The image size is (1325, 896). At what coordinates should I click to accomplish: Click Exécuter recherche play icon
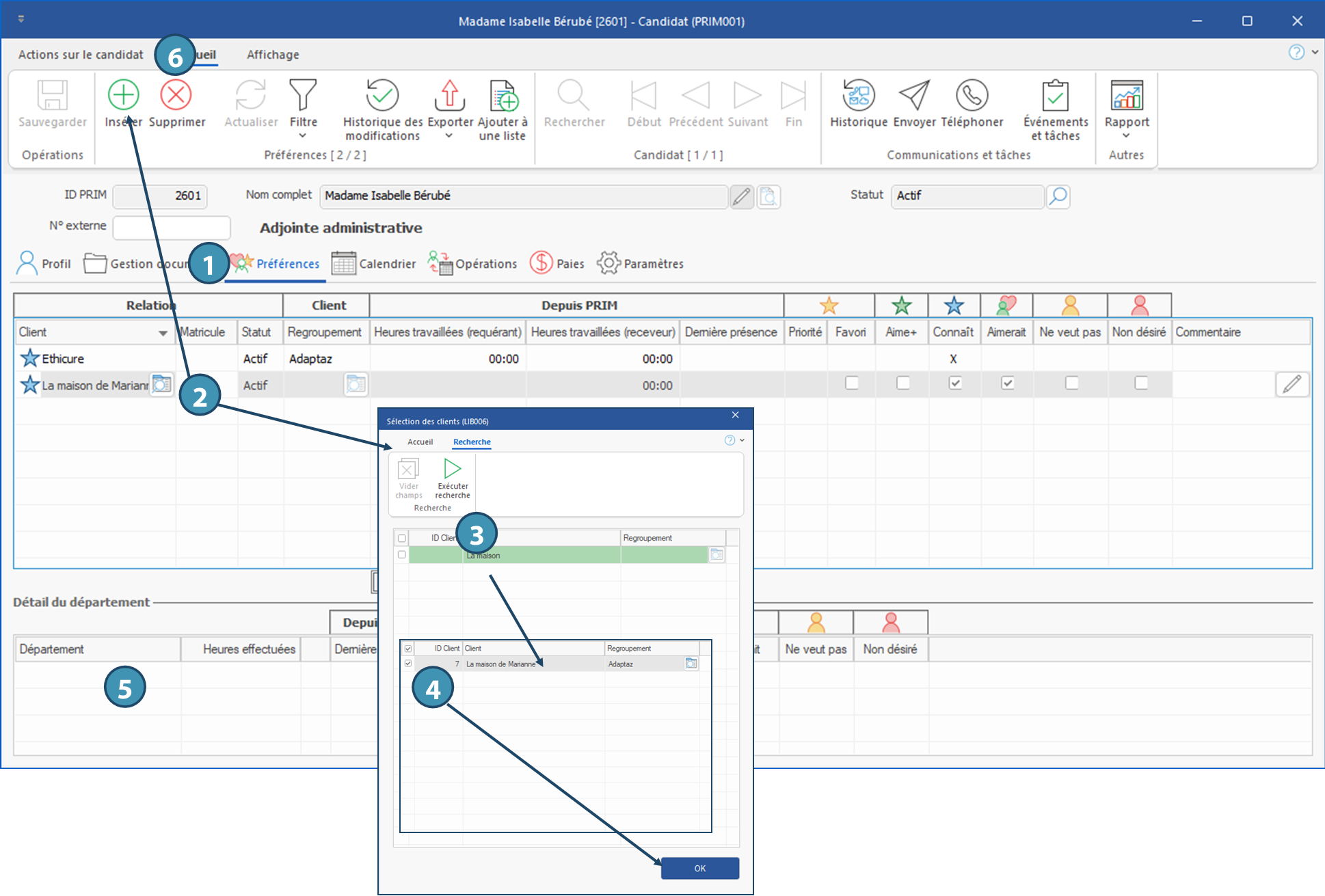(x=452, y=469)
